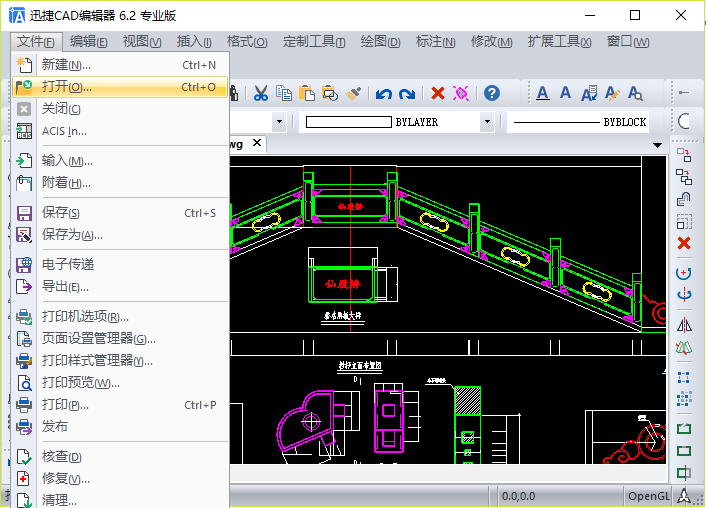Choose 页面设置管理器 menu entry

[121, 338]
